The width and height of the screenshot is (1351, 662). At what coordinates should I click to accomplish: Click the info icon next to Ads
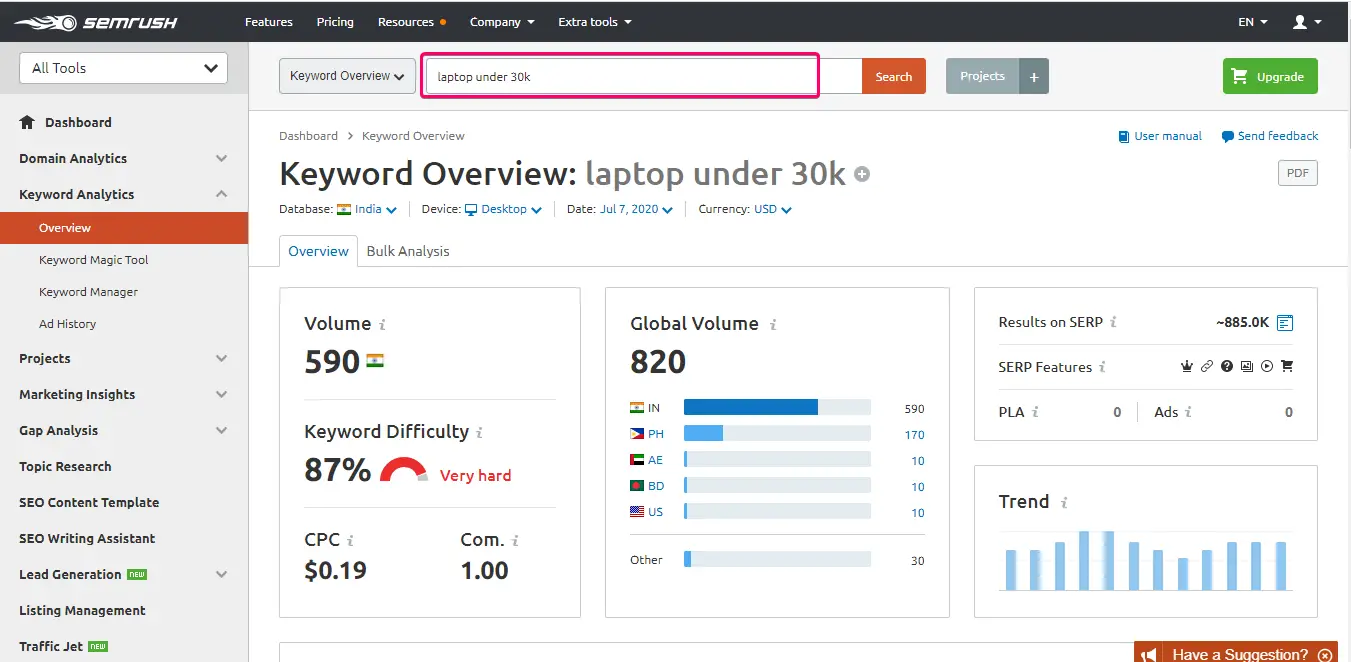point(1189,412)
